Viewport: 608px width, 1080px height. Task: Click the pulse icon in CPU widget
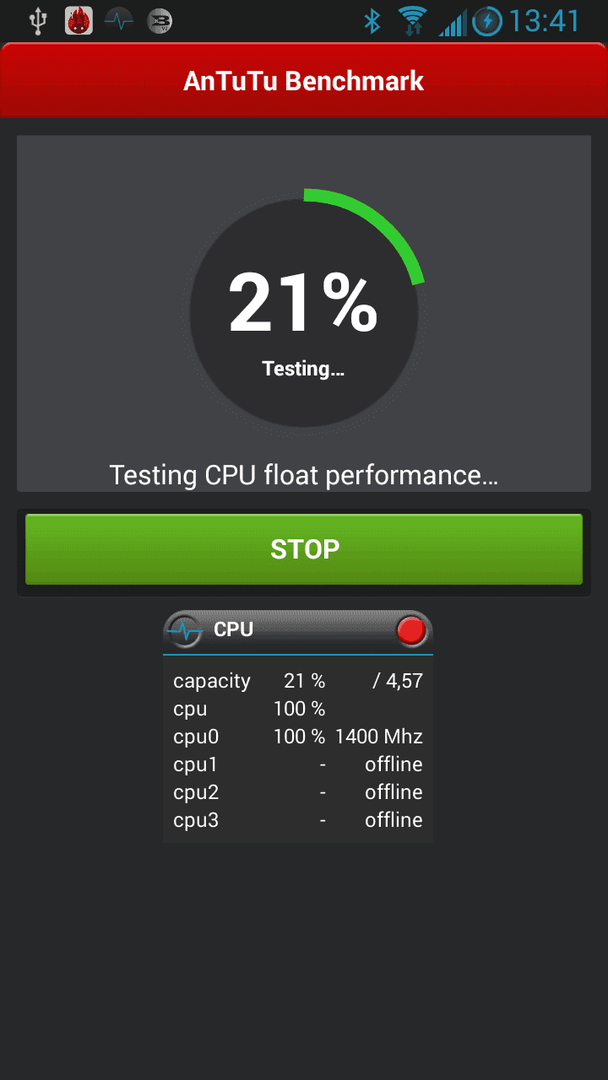tap(185, 630)
